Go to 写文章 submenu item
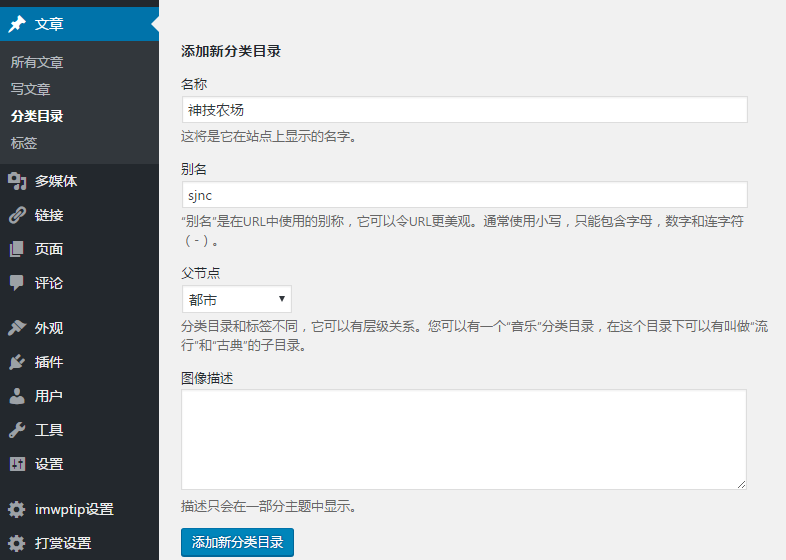Image resolution: width=786 pixels, height=560 pixels. [31, 89]
